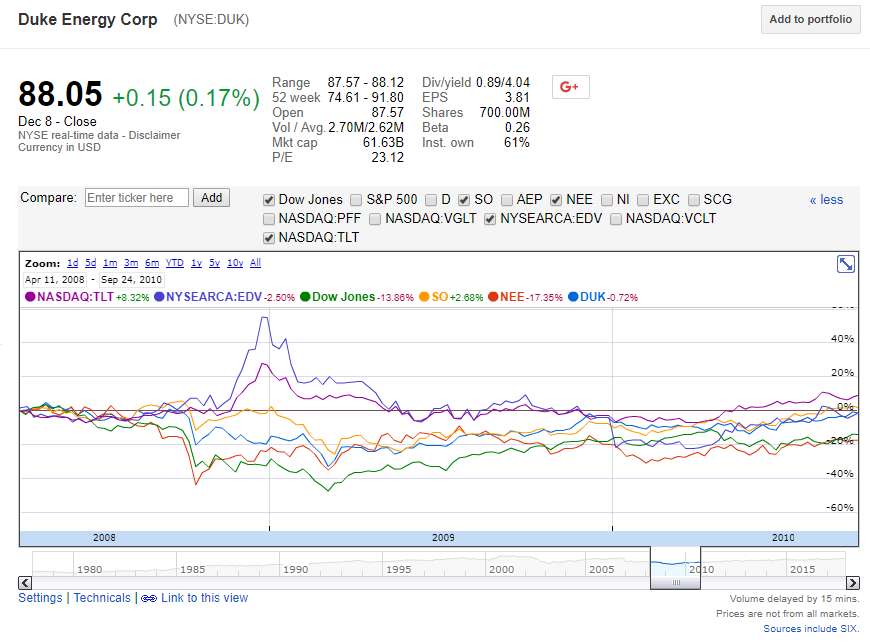Set chart zoom to YTD

coord(175,263)
